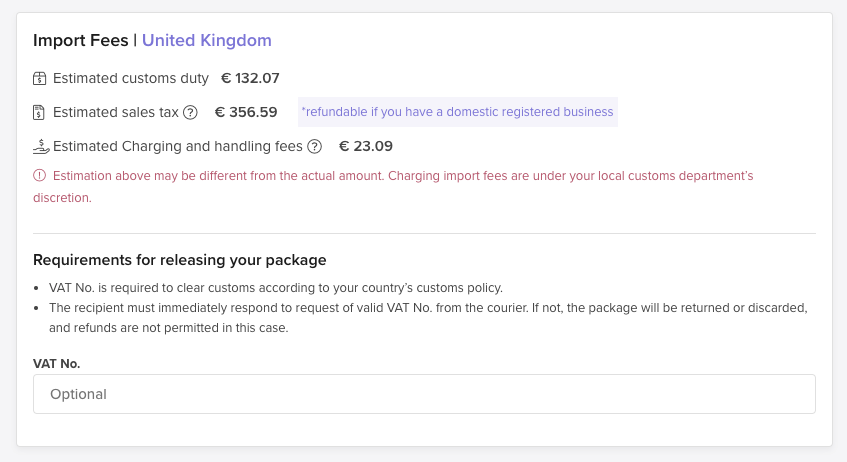Click the refundable domestic business note
Viewport: 847px width, 462px height.
[458, 112]
